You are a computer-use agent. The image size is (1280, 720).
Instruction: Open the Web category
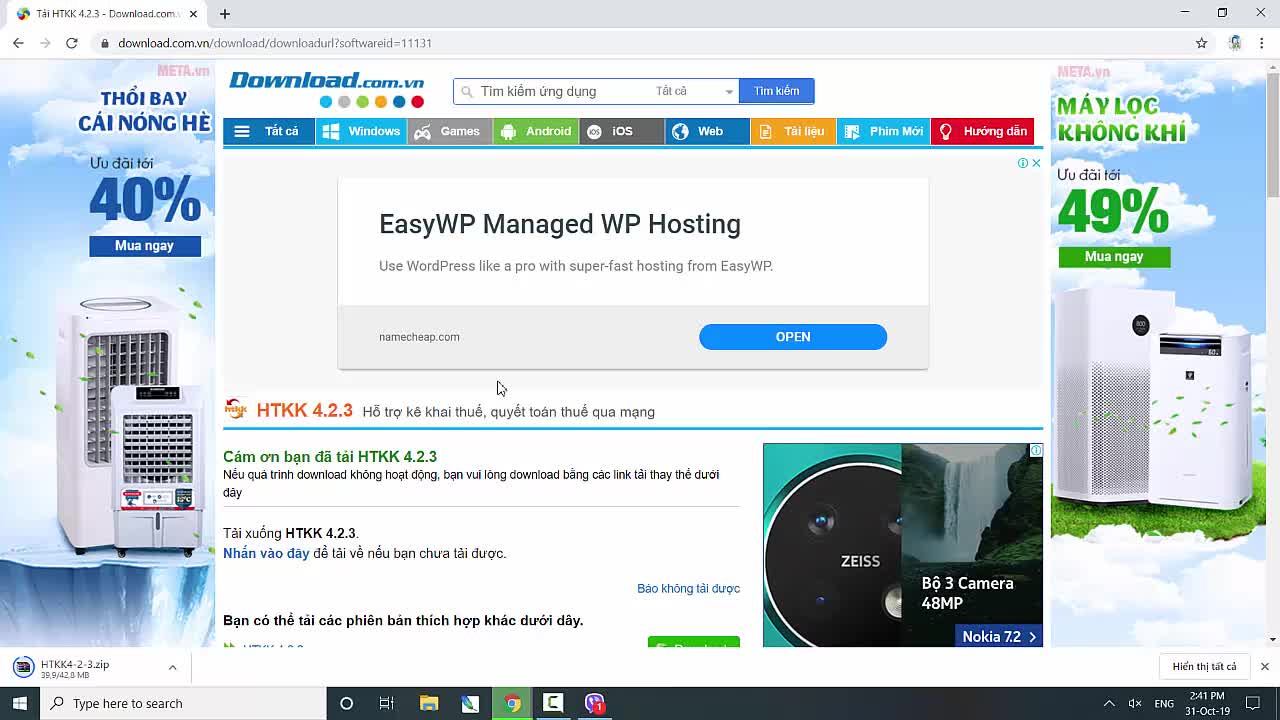coord(707,131)
